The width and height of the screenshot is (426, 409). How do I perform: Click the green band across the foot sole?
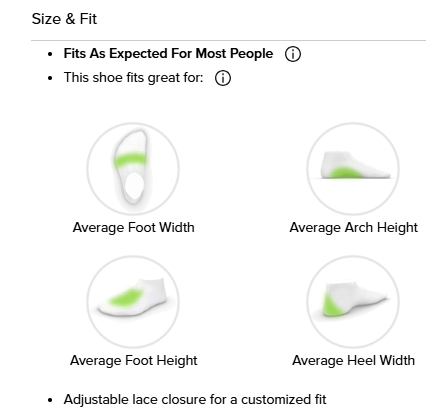click(x=131, y=160)
